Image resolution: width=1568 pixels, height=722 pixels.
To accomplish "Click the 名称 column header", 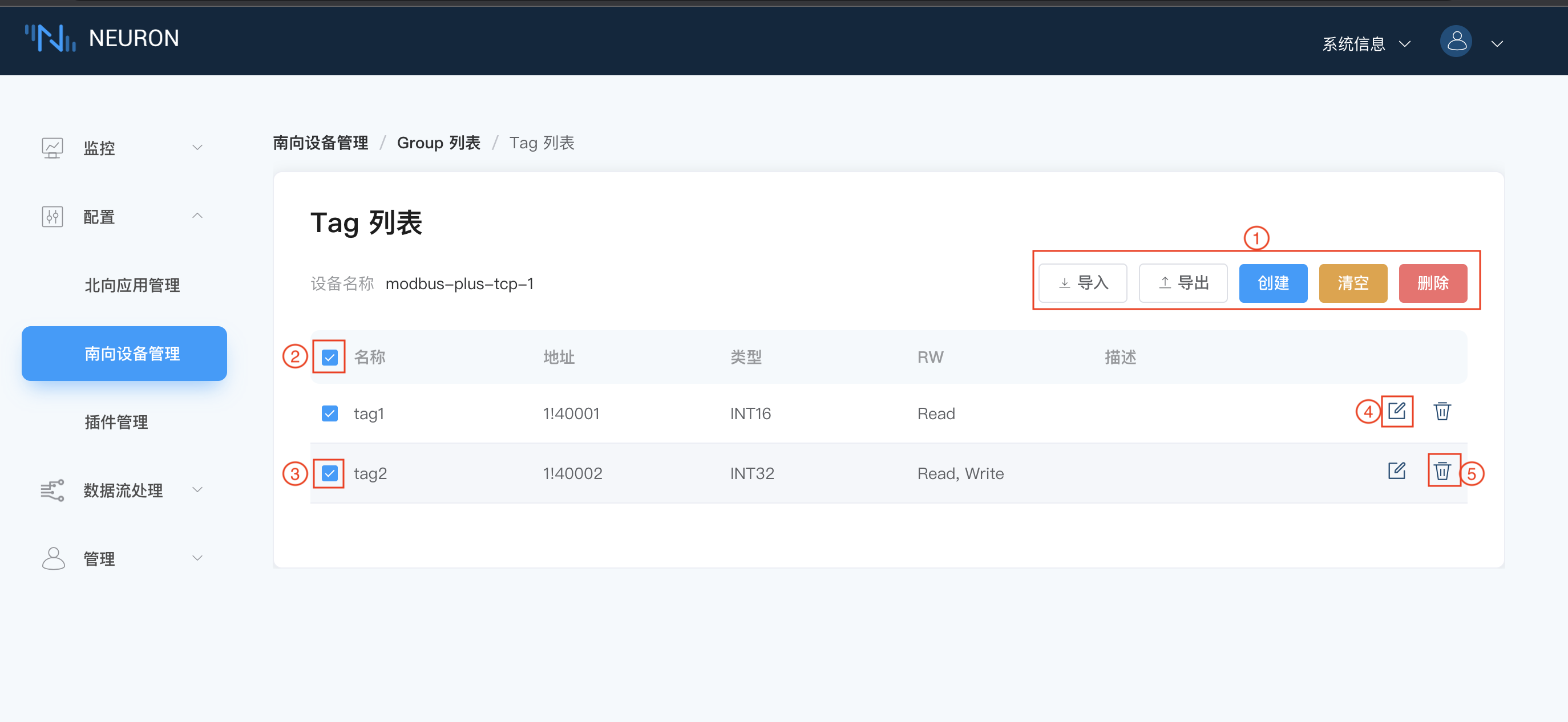I will [x=370, y=357].
